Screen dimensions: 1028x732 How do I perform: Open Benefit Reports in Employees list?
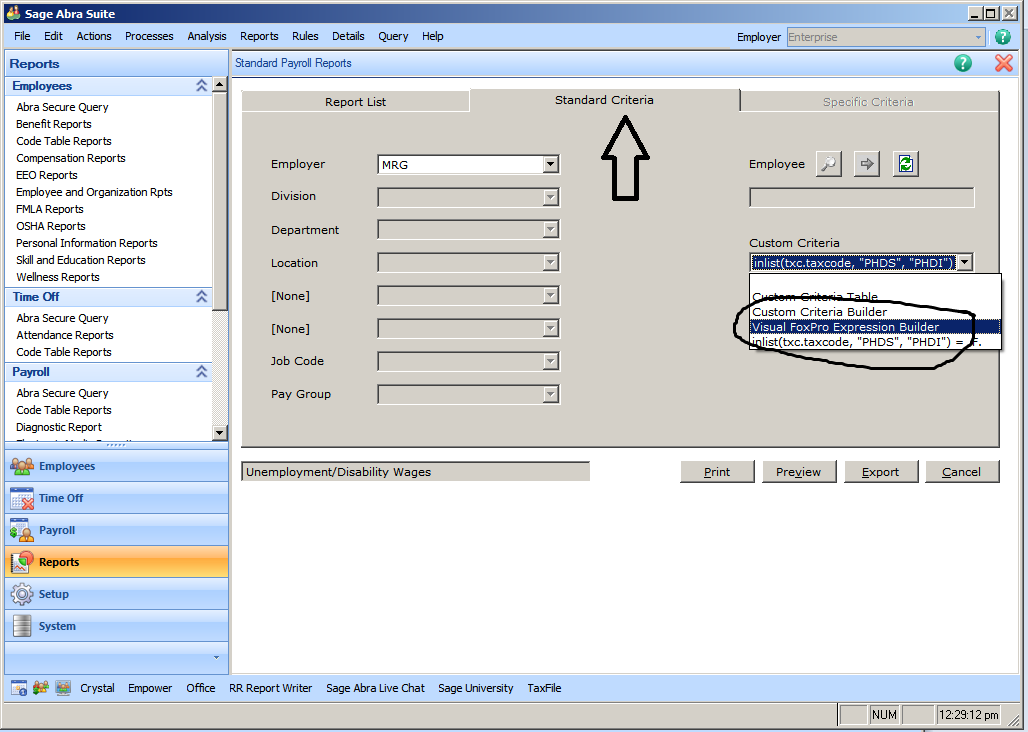click(54, 124)
